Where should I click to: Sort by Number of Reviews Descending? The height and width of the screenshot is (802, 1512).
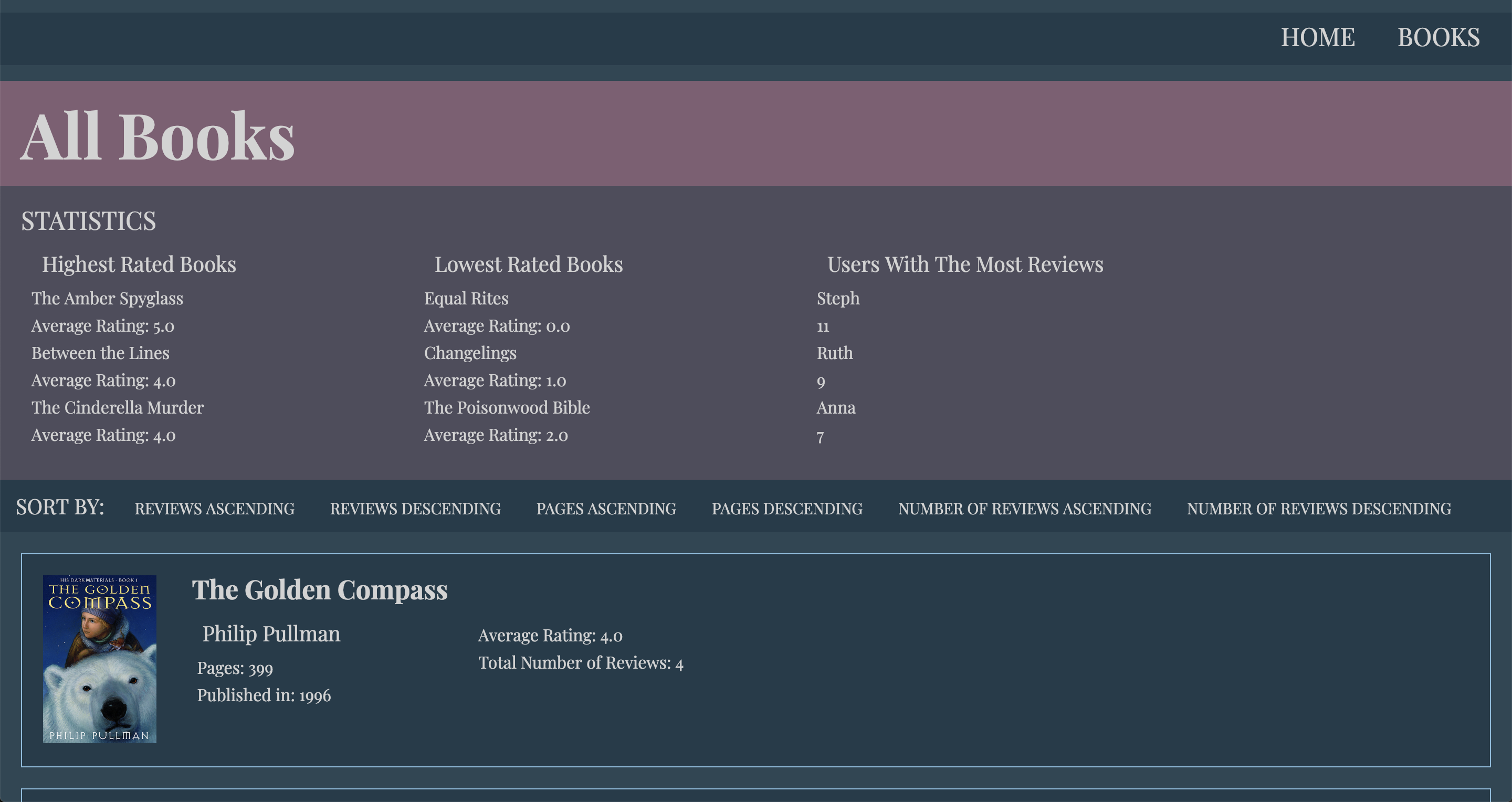(x=1318, y=509)
